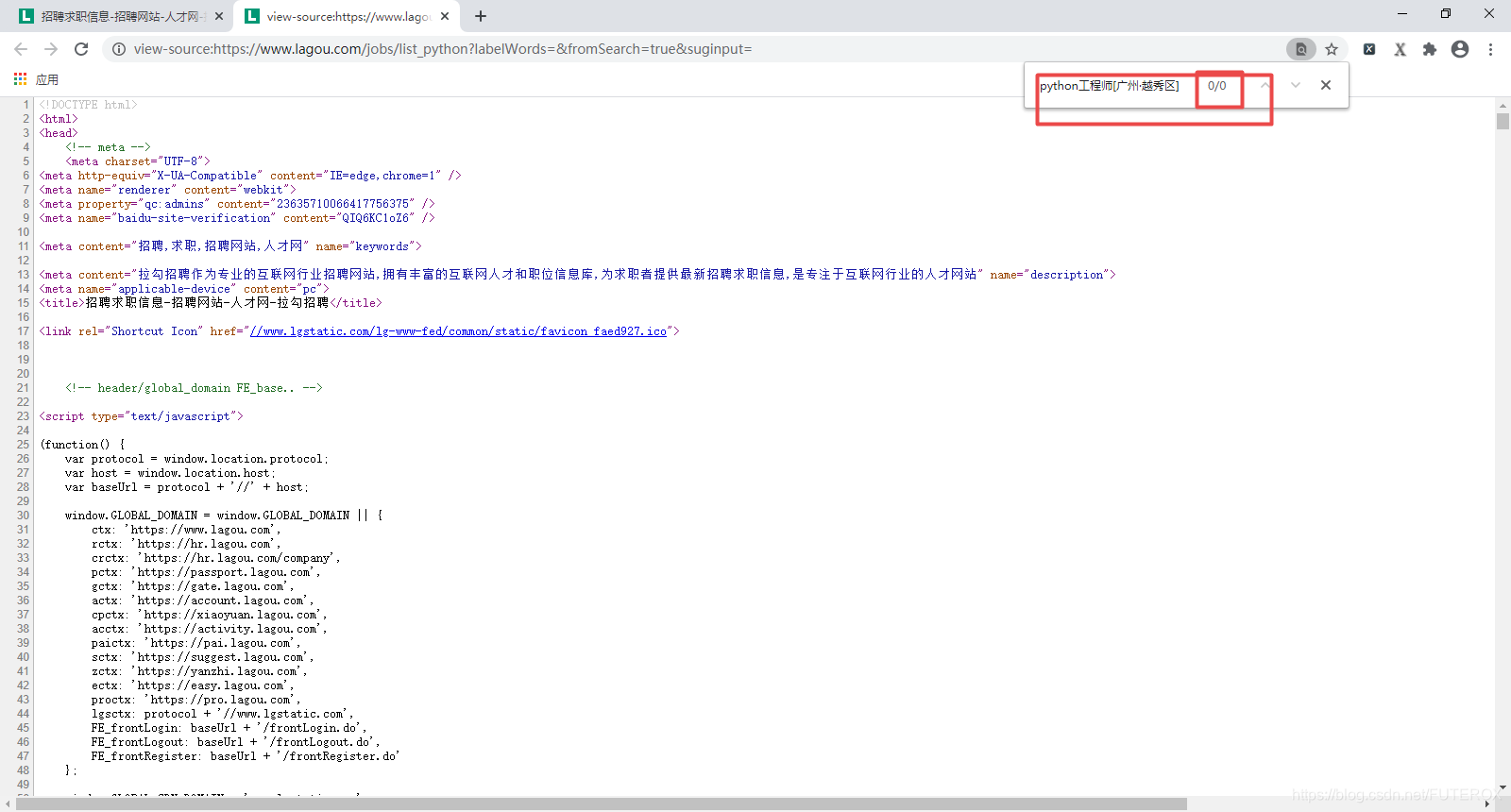Image resolution: width=1511 pixels, height=812 pixels.
Task: Go forward to the next page
Action: coord(51,49)
